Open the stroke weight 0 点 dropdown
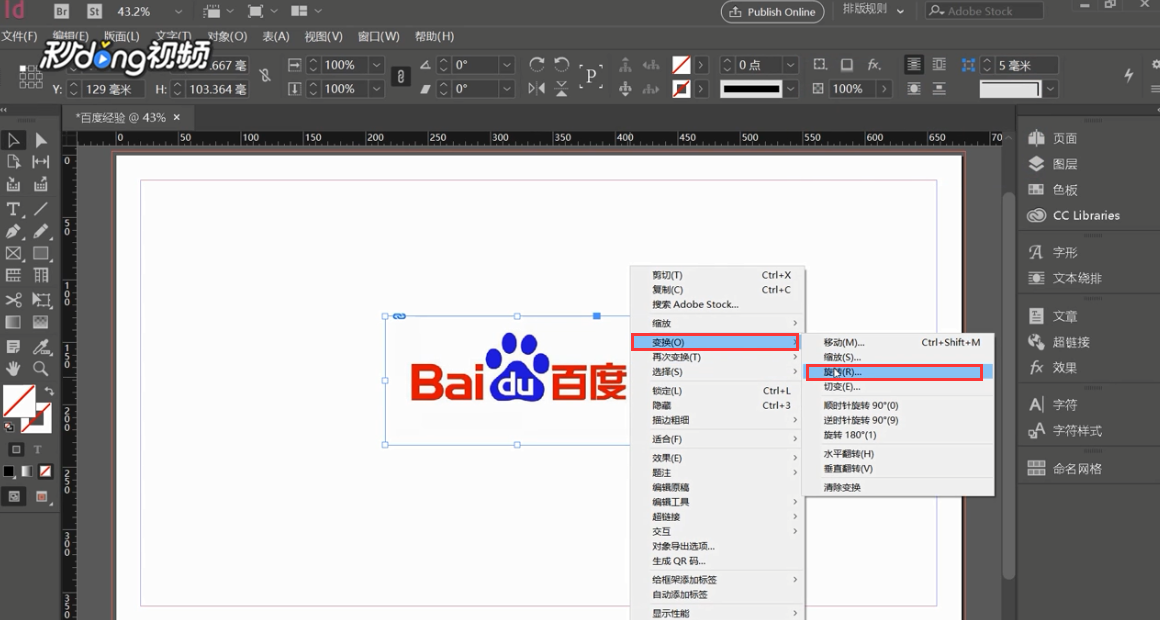 [791, 65]
